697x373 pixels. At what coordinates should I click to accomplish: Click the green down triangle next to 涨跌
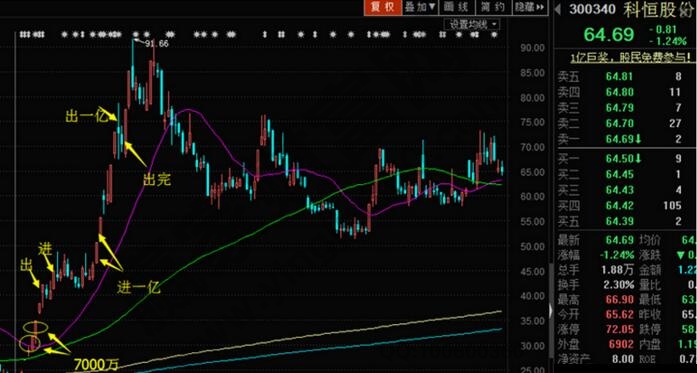click(681, 255)
